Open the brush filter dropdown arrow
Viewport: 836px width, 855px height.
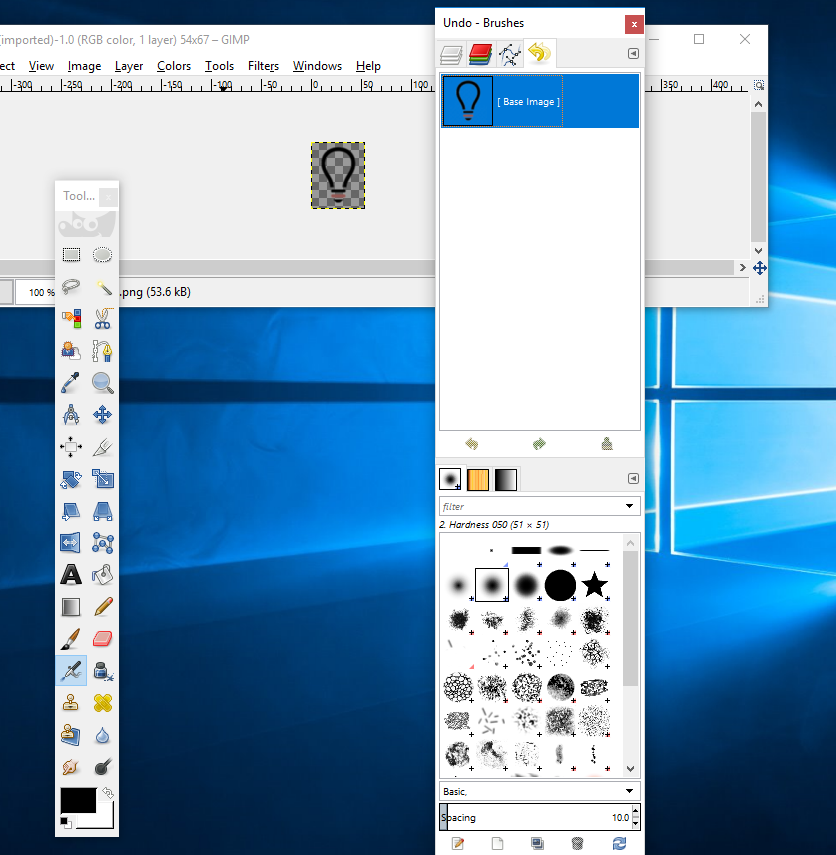[629, 507]
